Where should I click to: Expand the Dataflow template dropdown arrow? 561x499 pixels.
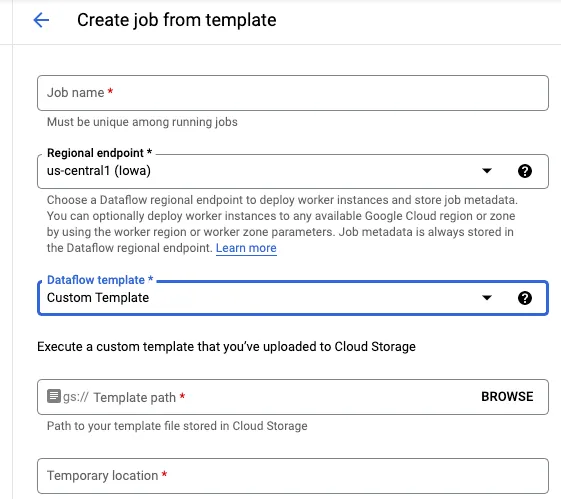pyautogui.click(x=487, y=298)
